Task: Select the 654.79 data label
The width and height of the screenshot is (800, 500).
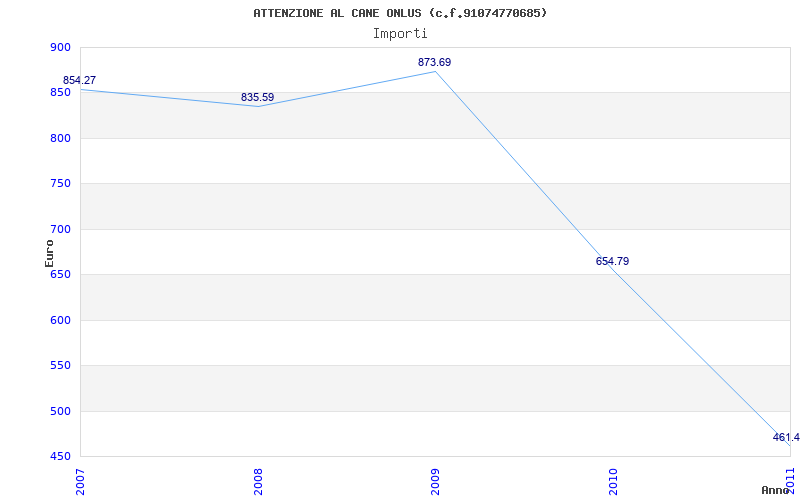Action: (612, 261)
